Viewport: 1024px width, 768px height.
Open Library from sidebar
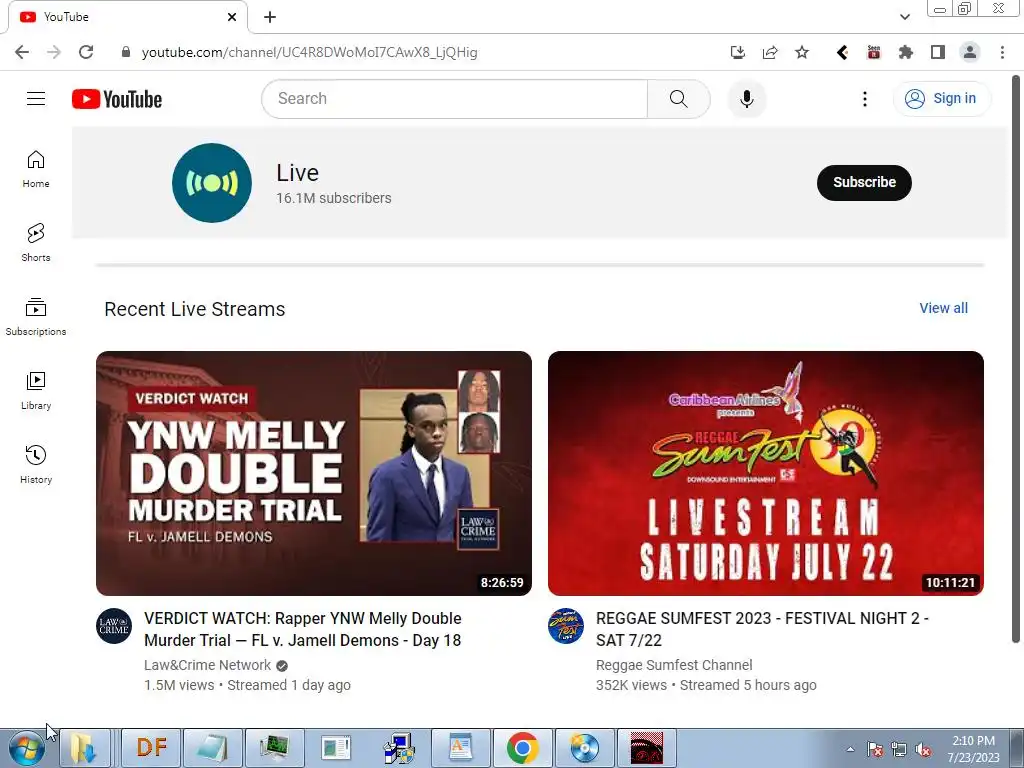(36, 391)
